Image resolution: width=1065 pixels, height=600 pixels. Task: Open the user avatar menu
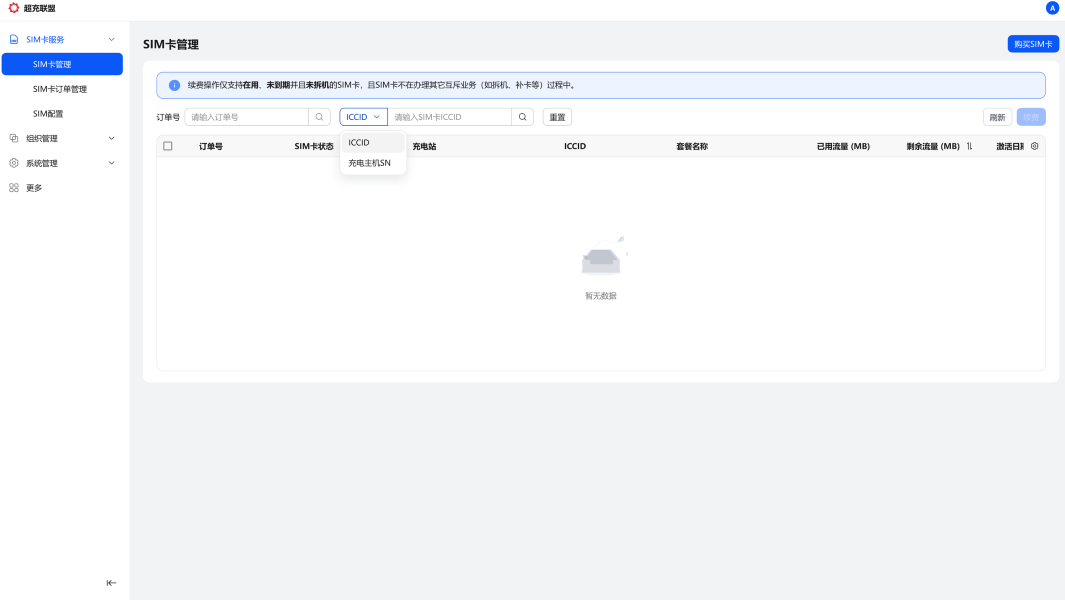(x=1052, y=8)
